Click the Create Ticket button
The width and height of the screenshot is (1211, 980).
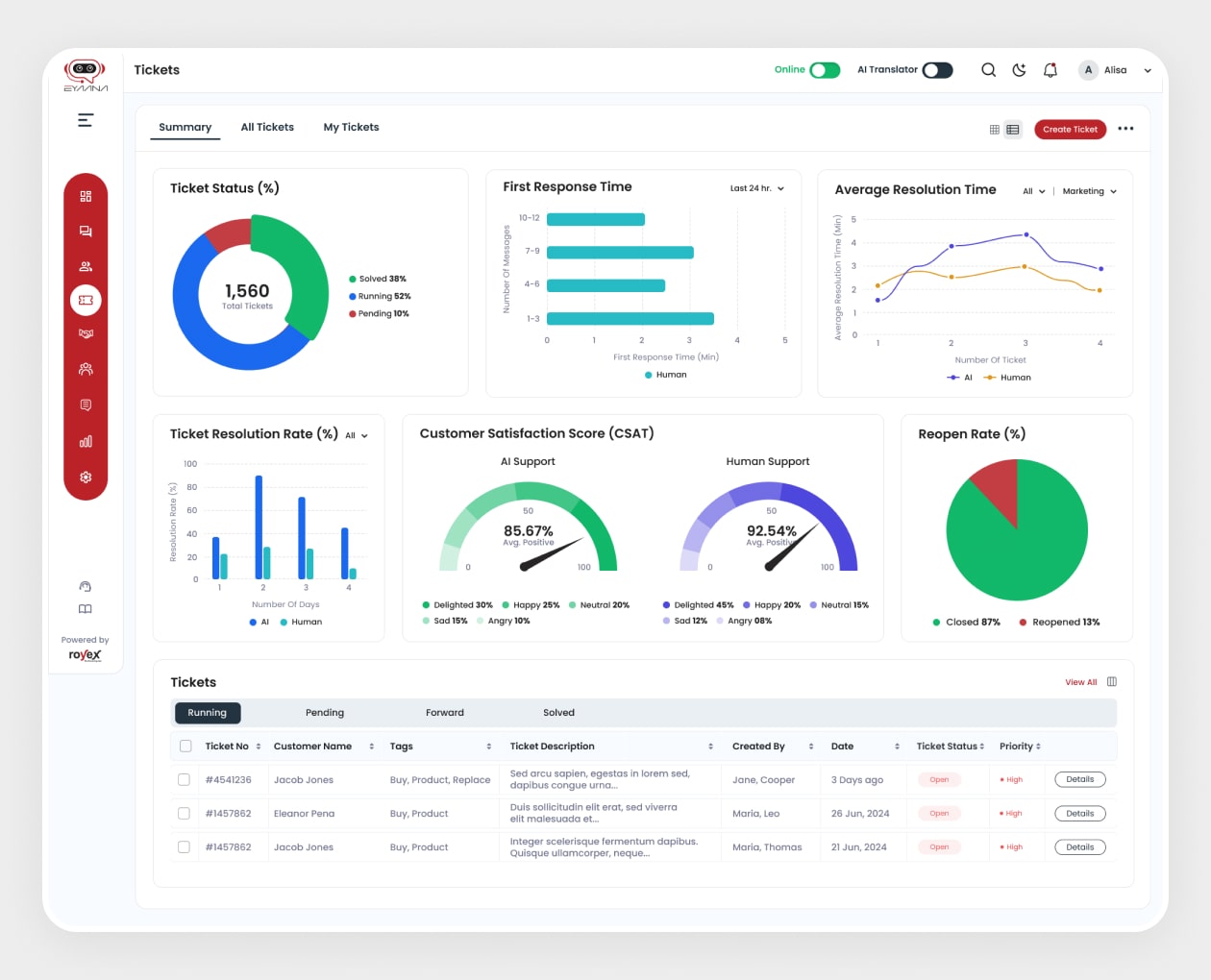pyautogui.click(x=1070, y=130)
